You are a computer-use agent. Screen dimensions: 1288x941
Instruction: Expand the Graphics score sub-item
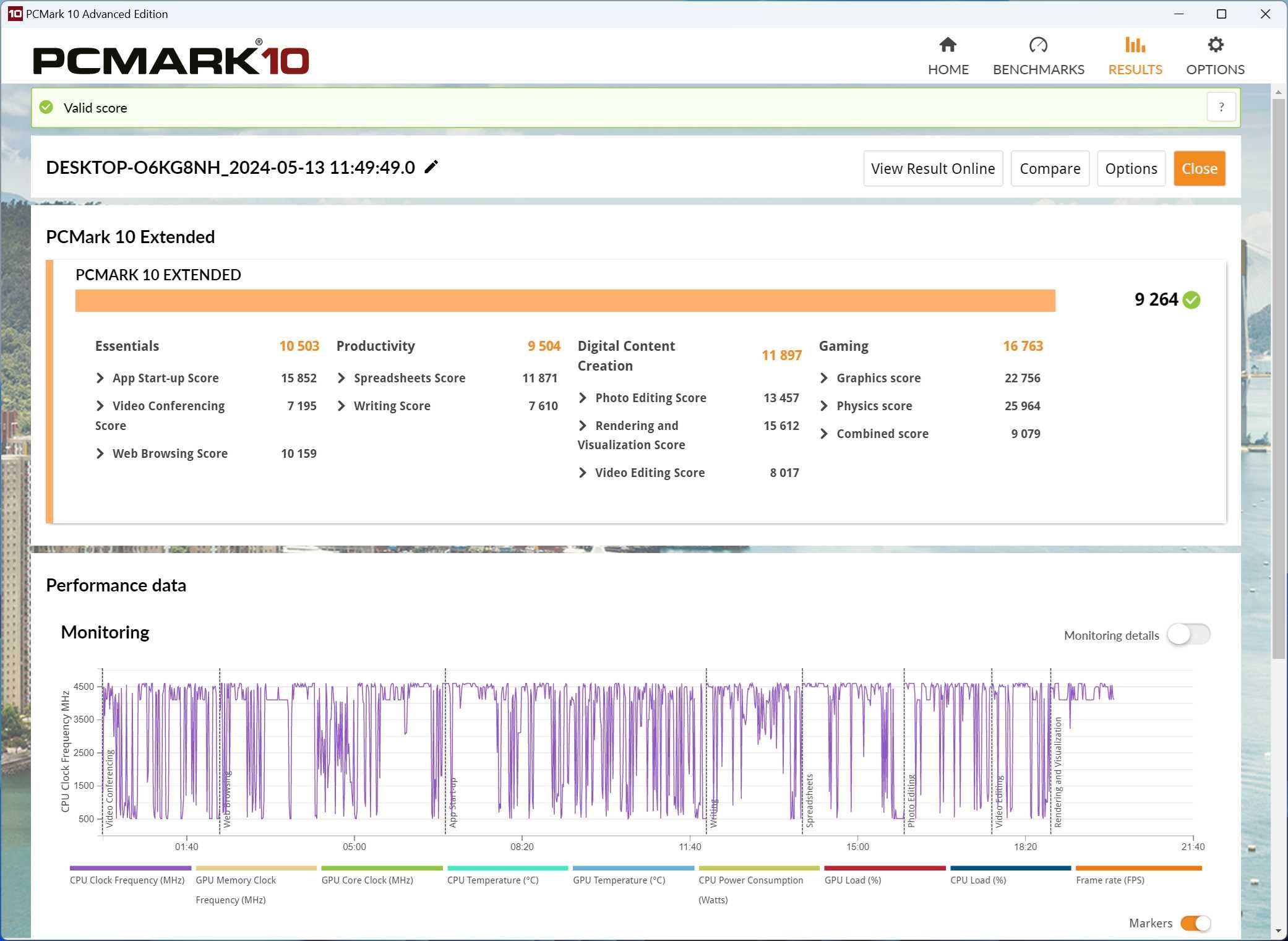coord(824,378)
